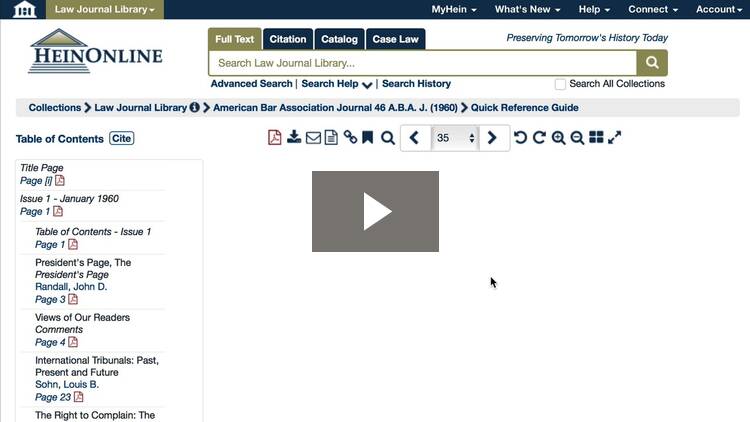The image size is (750, 422).
Task: Expand the Search Help dropdown
Action: 337,84
